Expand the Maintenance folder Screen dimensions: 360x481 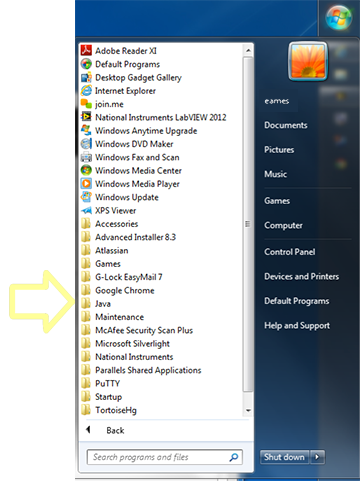click(112, 317)
